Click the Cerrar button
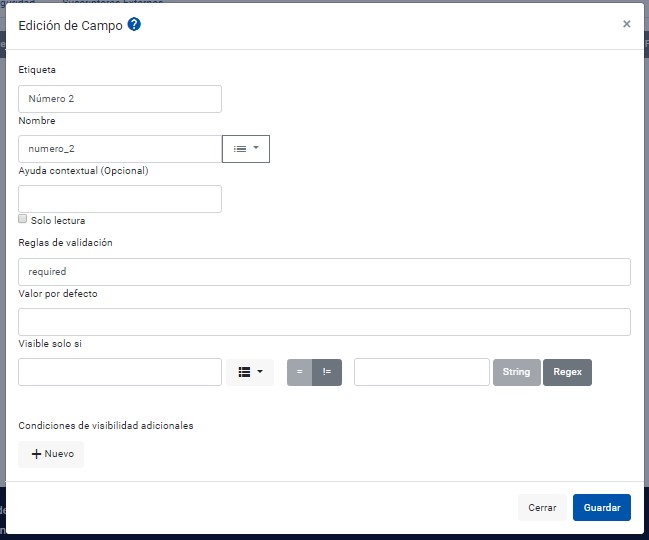 (542, 507)
